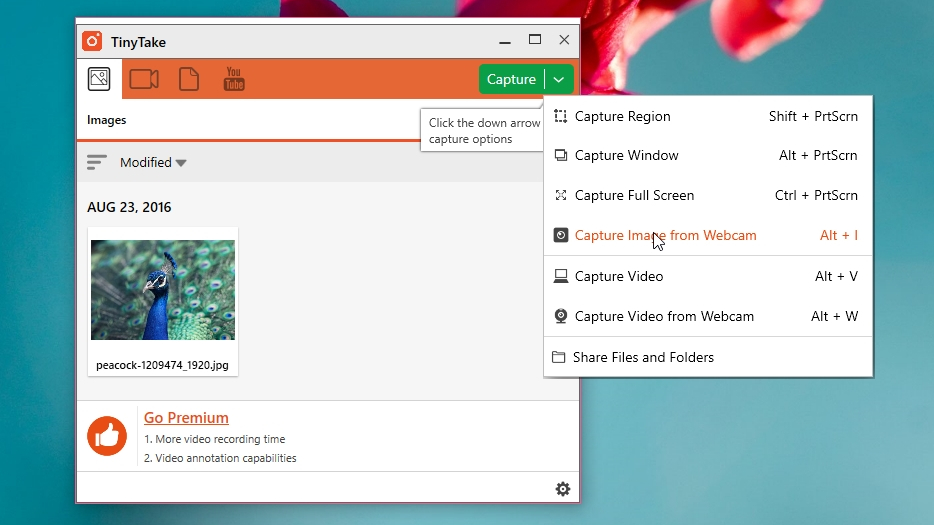Click the Capture Video from Webcam icon

[561, 316]
